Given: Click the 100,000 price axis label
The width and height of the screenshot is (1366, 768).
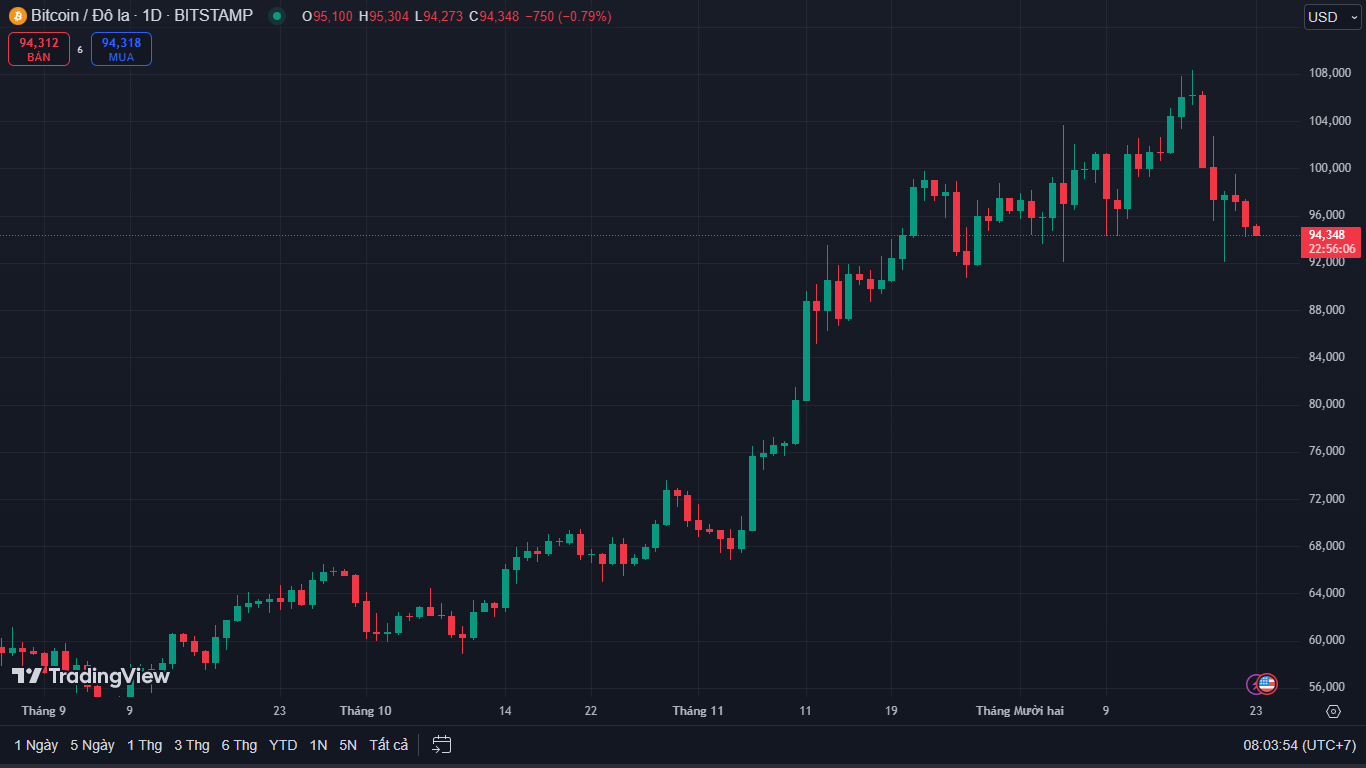Looking at the screenshot, I should tap(1330, 168).
